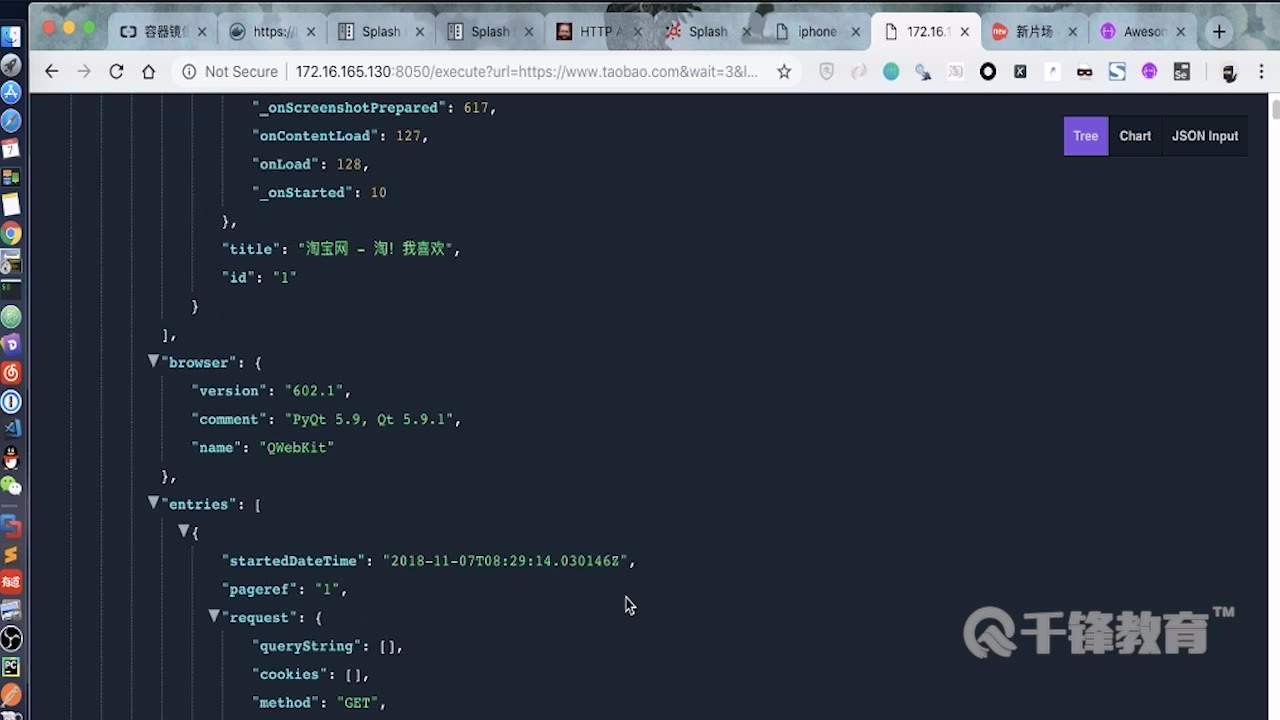Viewport: 1280px width, 720px height.
Task: Collapse the first entries object brace
Action: tap(184, 531)
